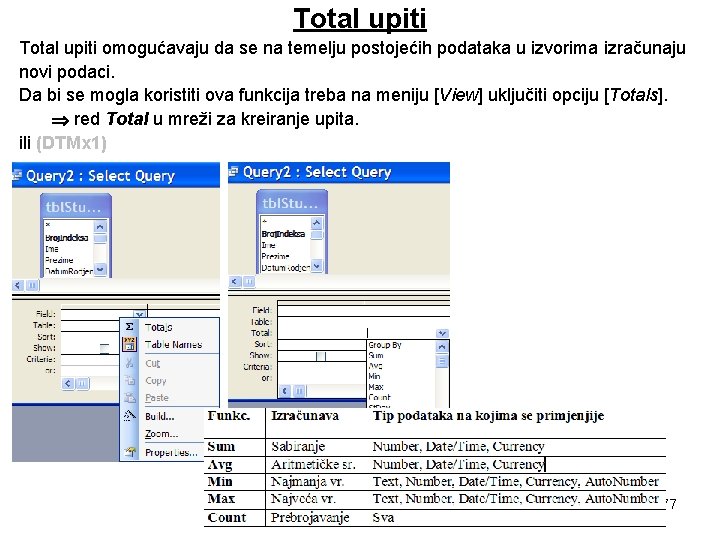Viewport: 720px width, 540px height.
Task: Click the Paste clipboard icon in context menu
Action: pyautogui.click(x=130, y=398)
